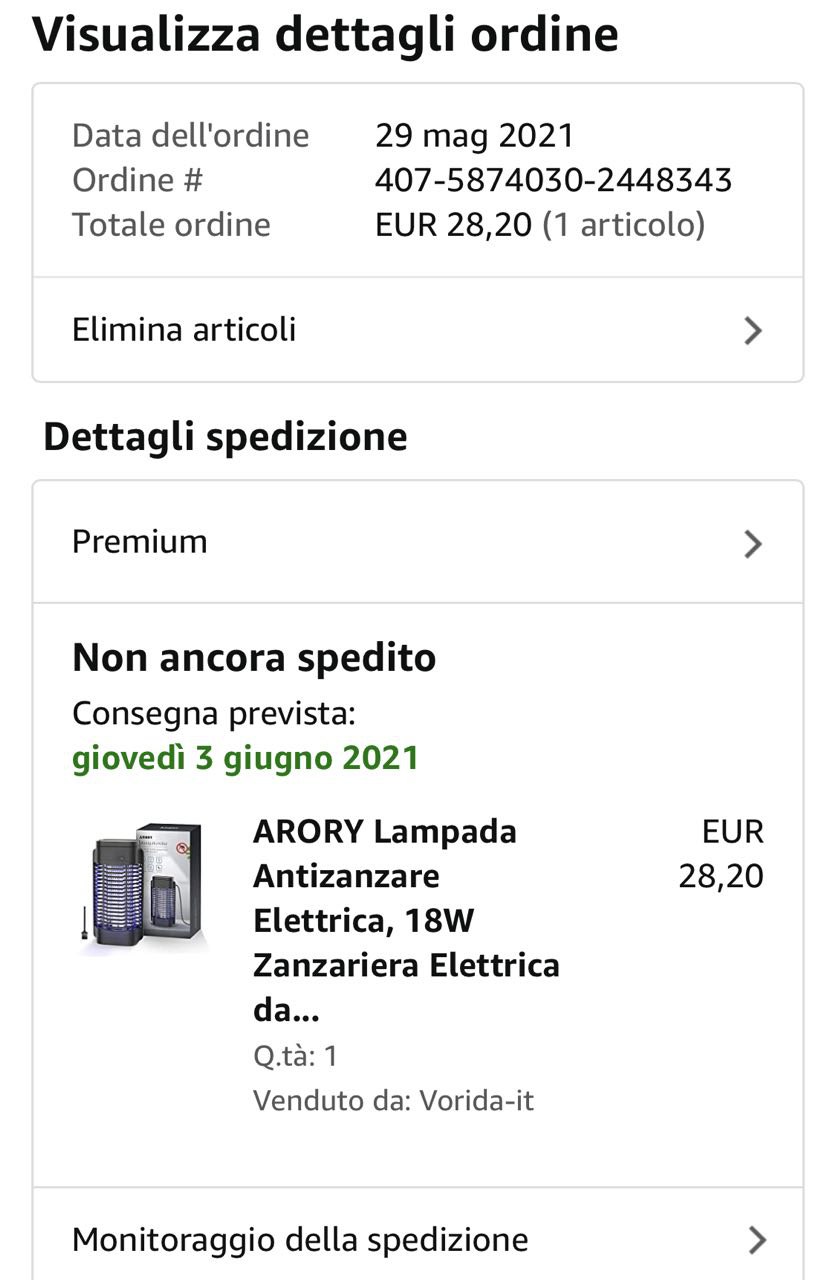Click the Non ancora spedito status heading
The width and height of the screenshot is (836, 1280).
(254, 658)
